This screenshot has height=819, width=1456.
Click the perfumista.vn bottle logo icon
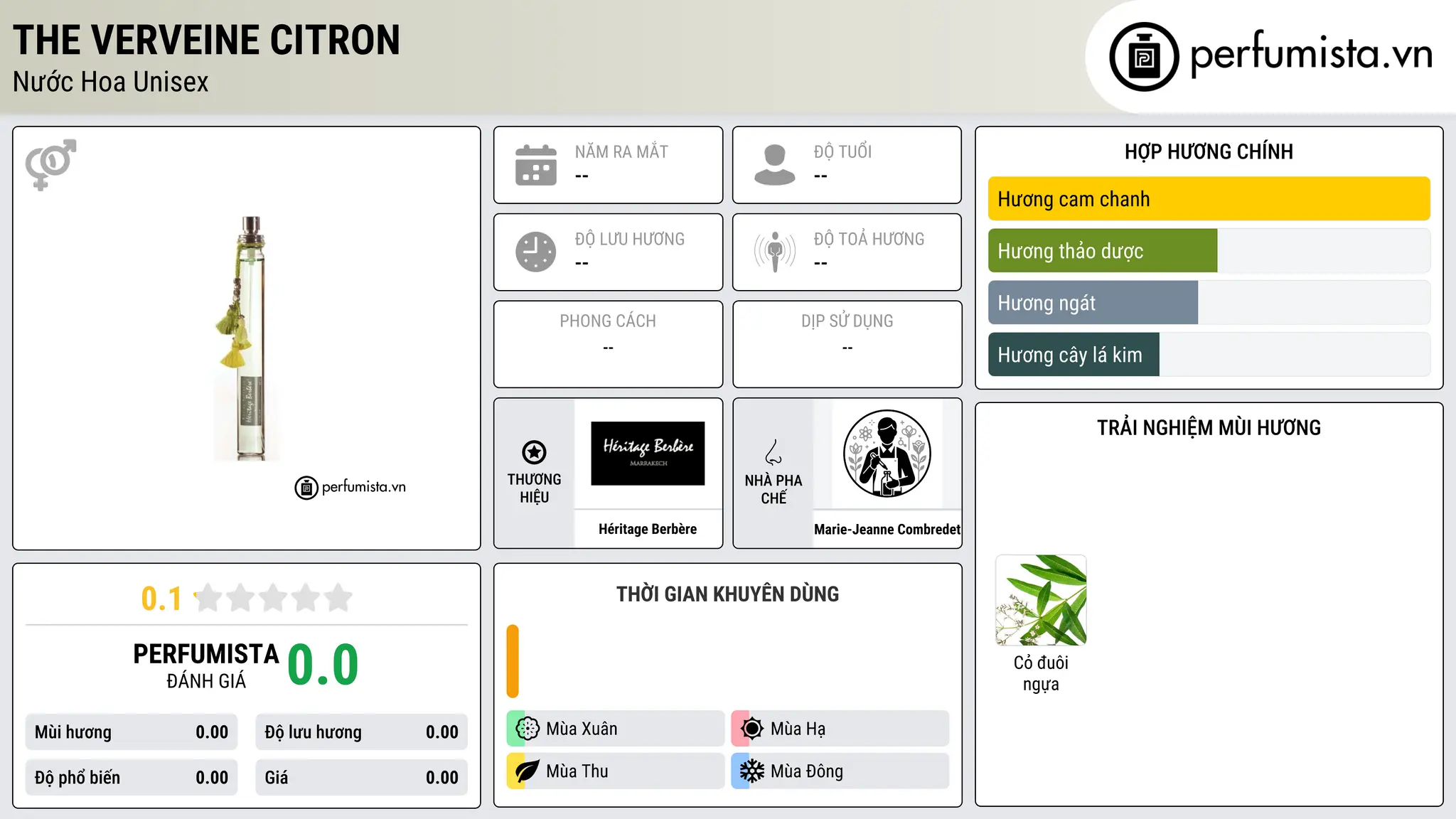[1144, 57]
